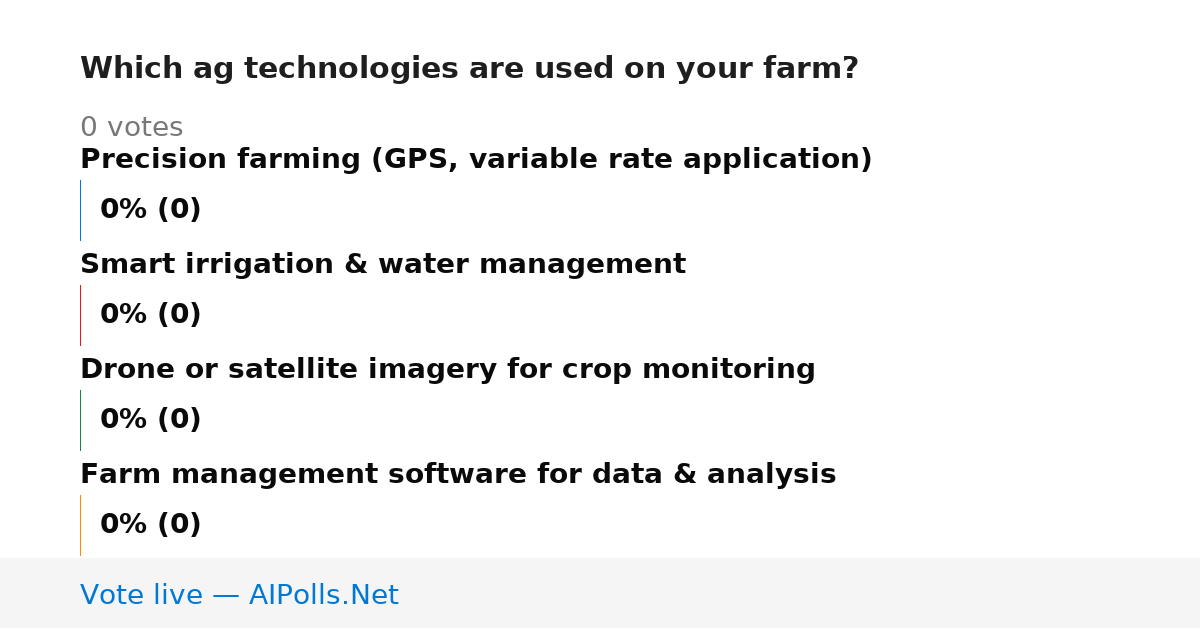Click the 0% (0) under Smart irrigation
The width and height of the screenshot is (1200, 628).
[x=151, y=315]
